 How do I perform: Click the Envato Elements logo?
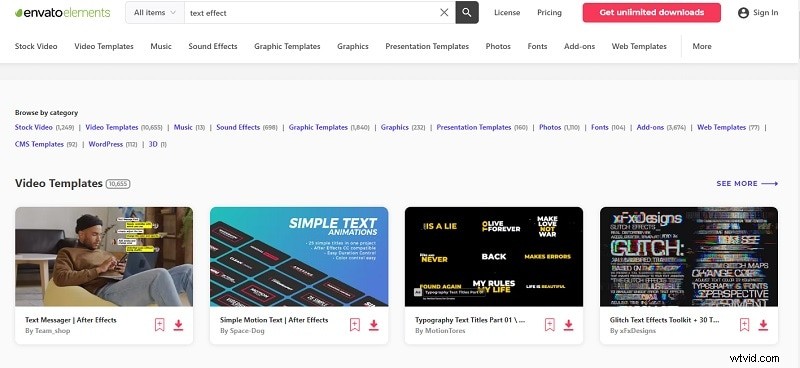(x=62, y=13)
